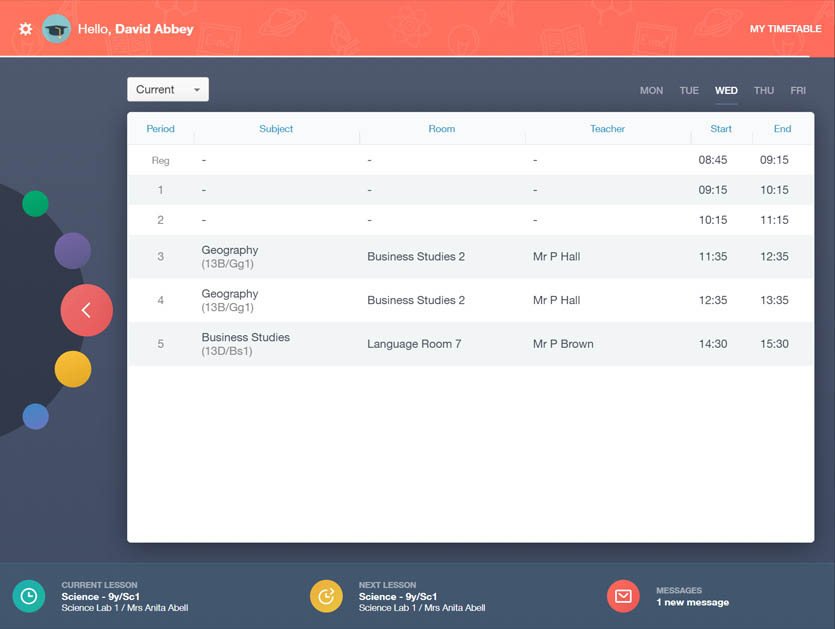This screenshot has width=835, height=629.
Task: Open the red envelope Messages icon
Action: pyautogui.click(x=623, y=596)
